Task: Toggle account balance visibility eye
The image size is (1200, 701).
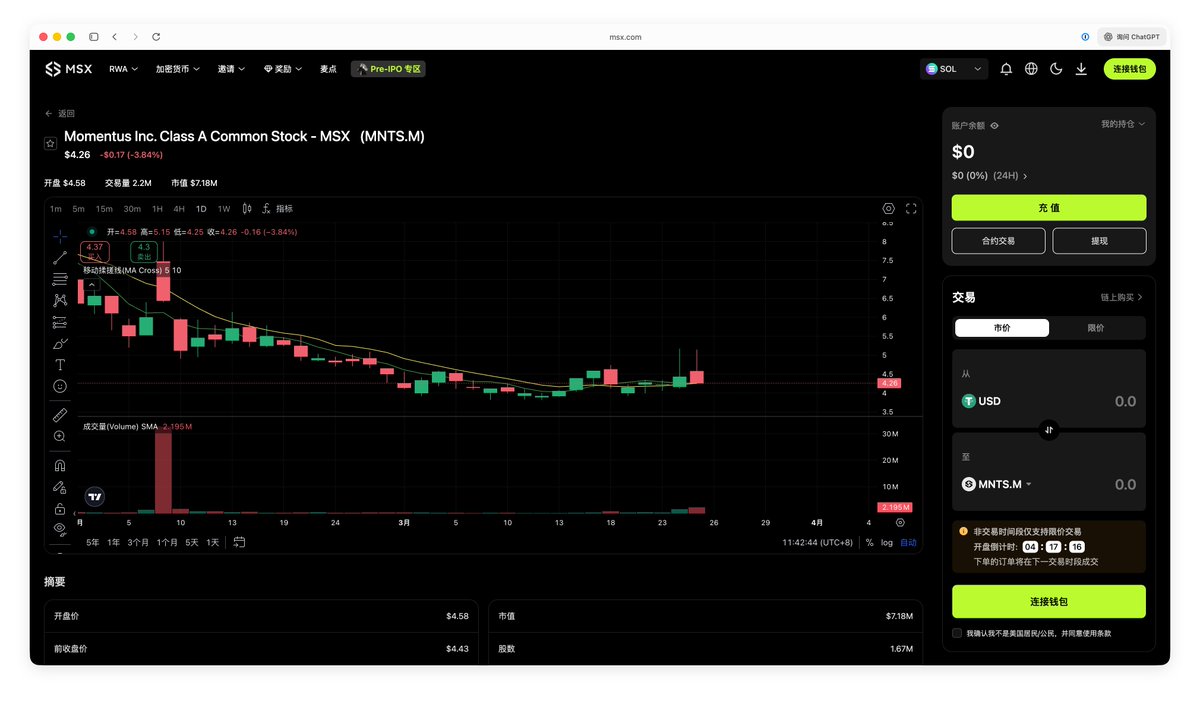Action: (x=994, y=126)
